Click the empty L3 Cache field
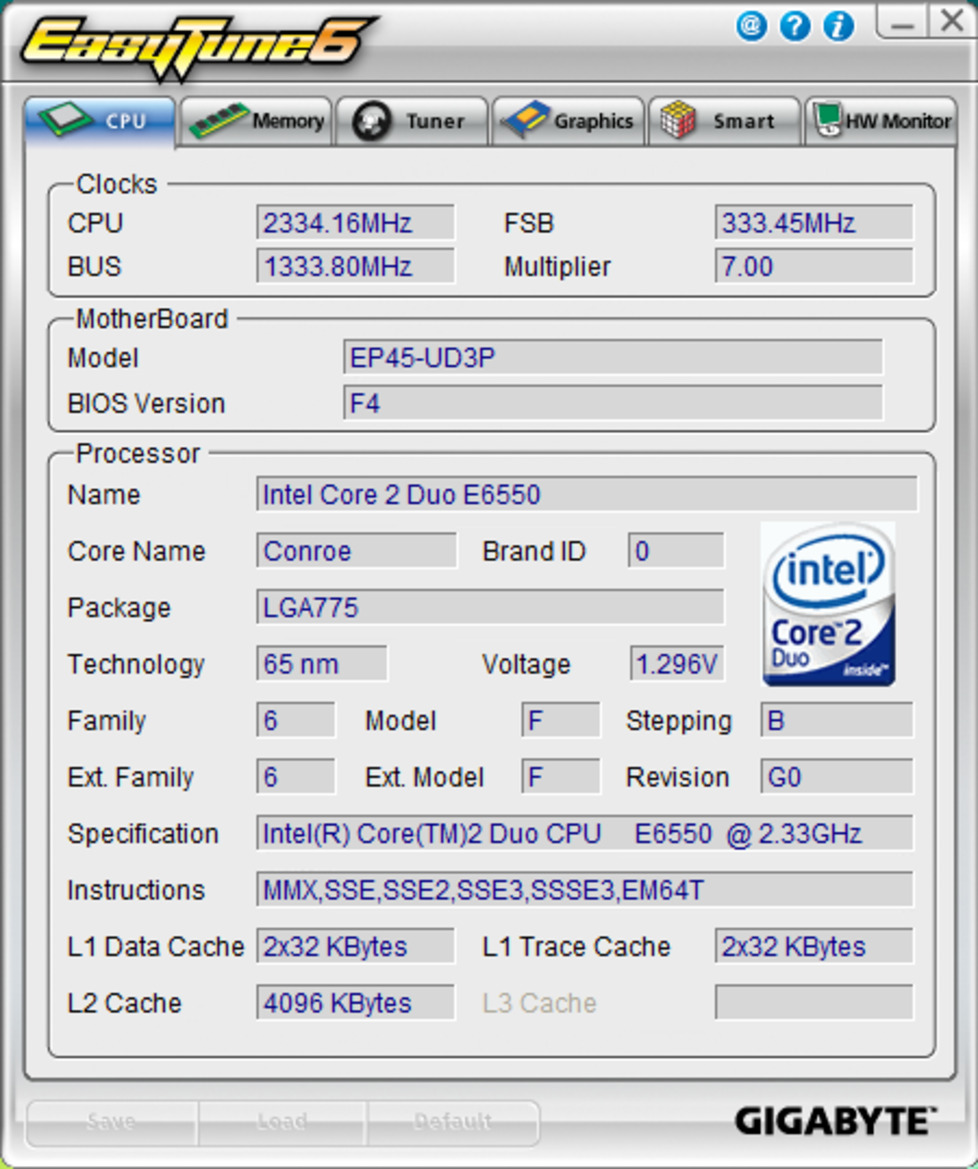 (x=814, y=1003)
